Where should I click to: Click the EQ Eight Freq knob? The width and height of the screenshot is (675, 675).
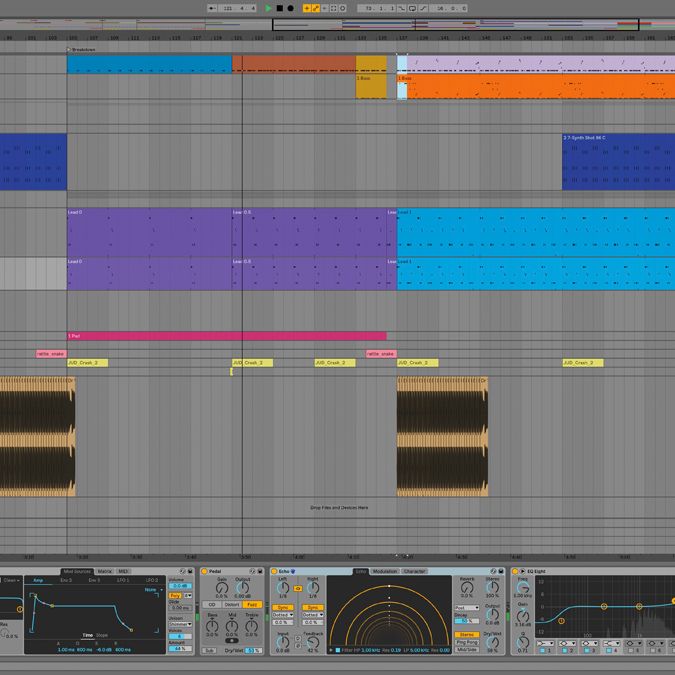(523, 588)
